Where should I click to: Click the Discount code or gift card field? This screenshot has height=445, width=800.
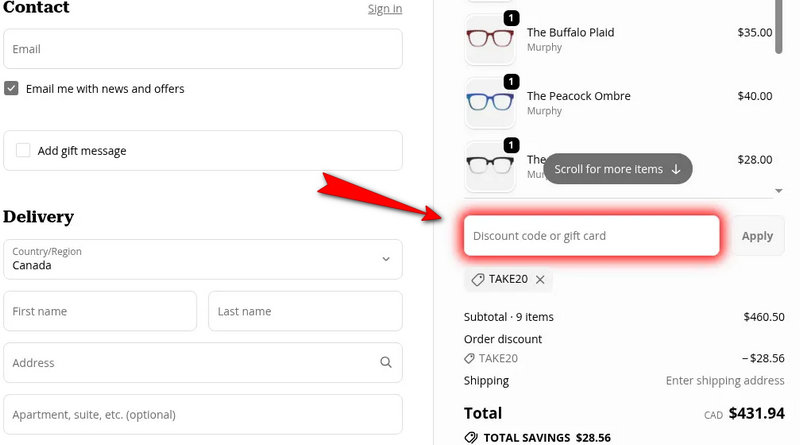point(591,236)
